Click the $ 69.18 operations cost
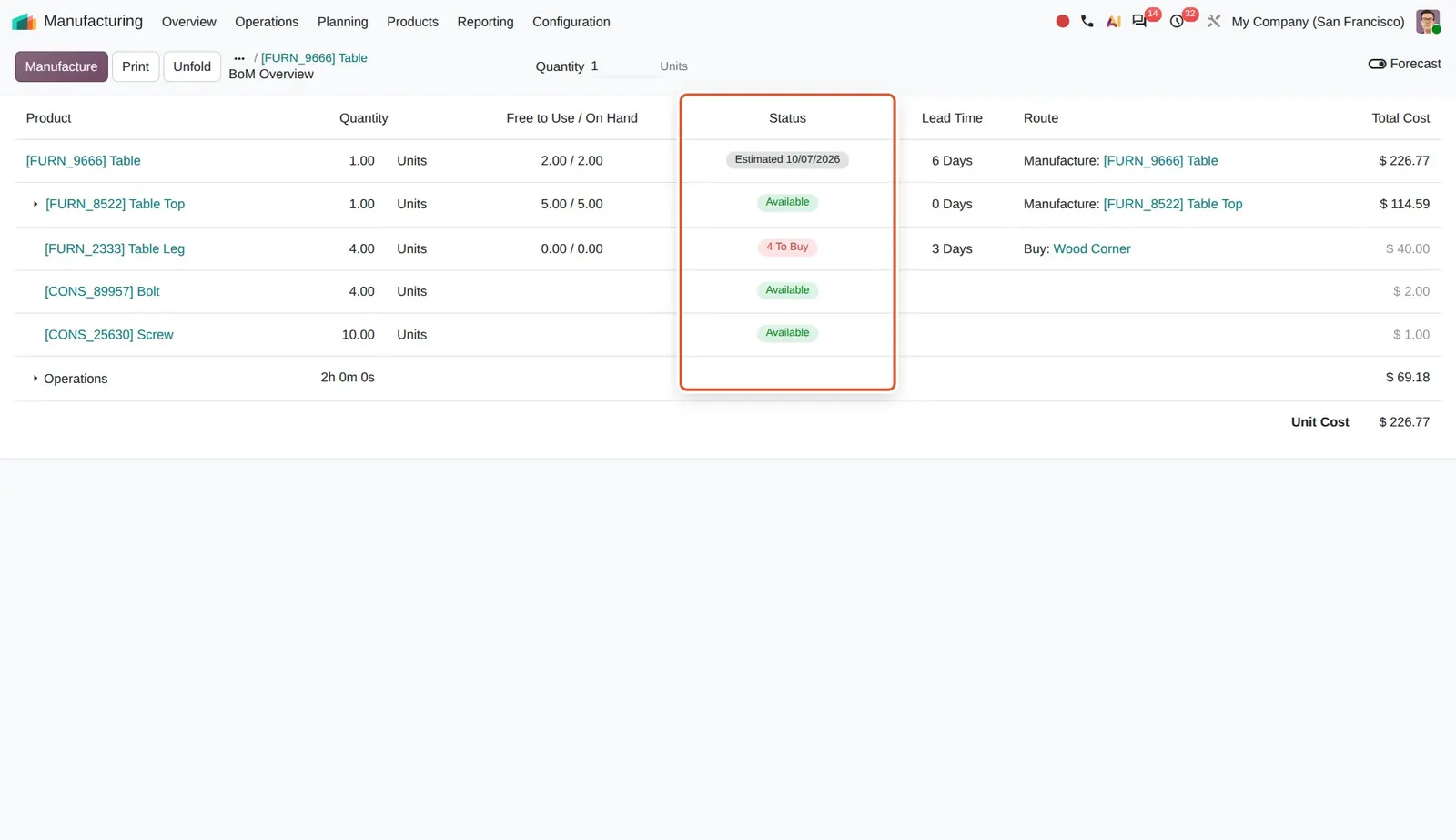 point(1408,377)
